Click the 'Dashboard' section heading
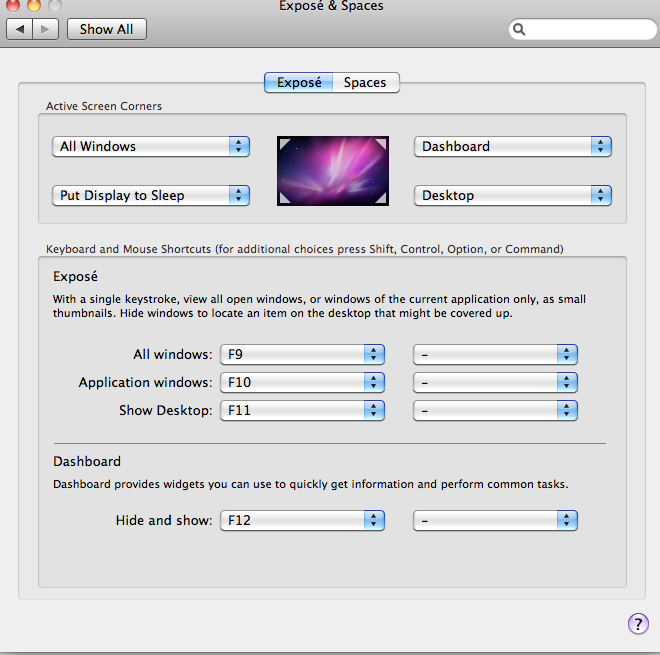The width and height of the screenshot is (660, 655). point(87,461)
